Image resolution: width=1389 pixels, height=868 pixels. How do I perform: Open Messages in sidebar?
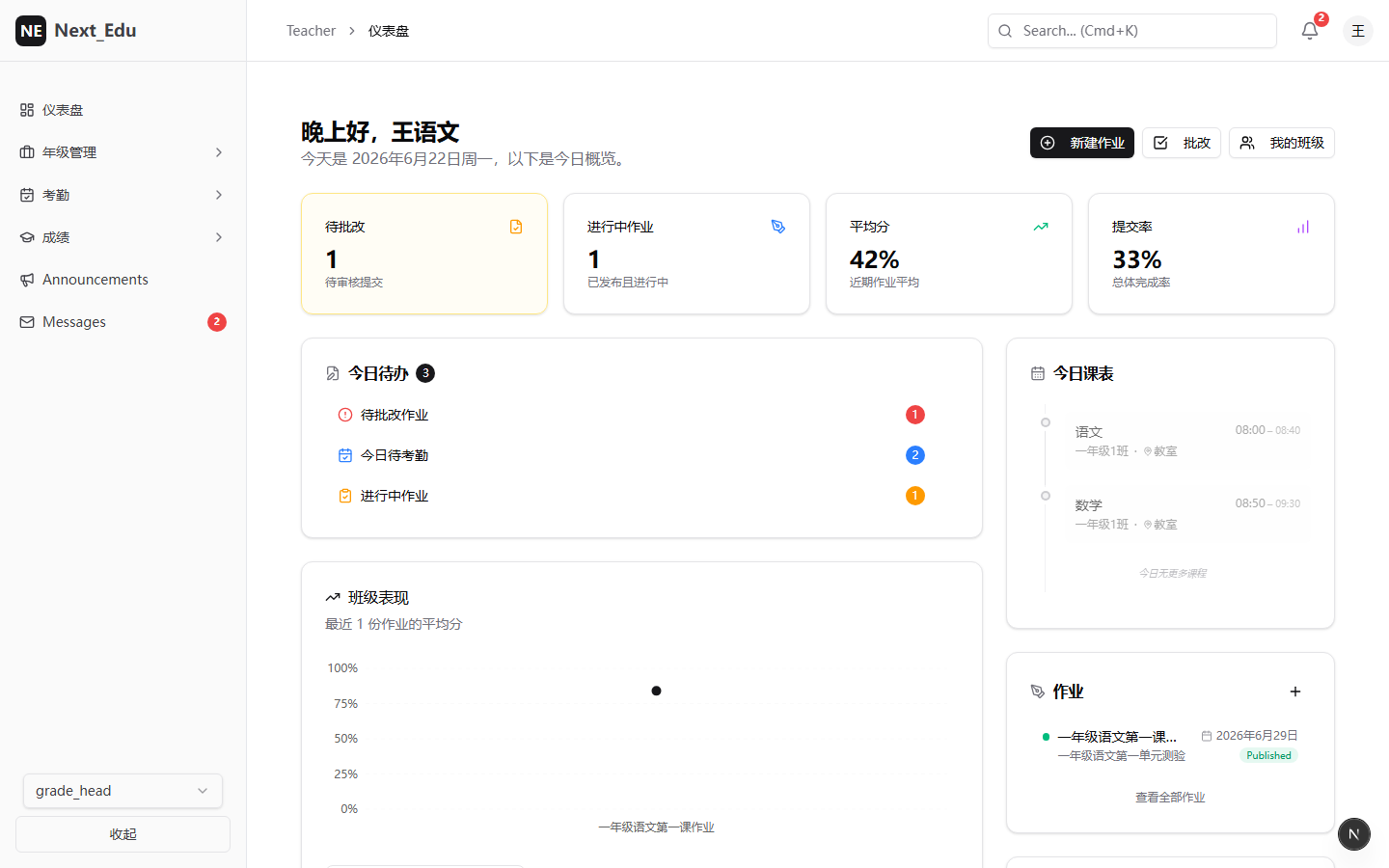pos(123,322)
